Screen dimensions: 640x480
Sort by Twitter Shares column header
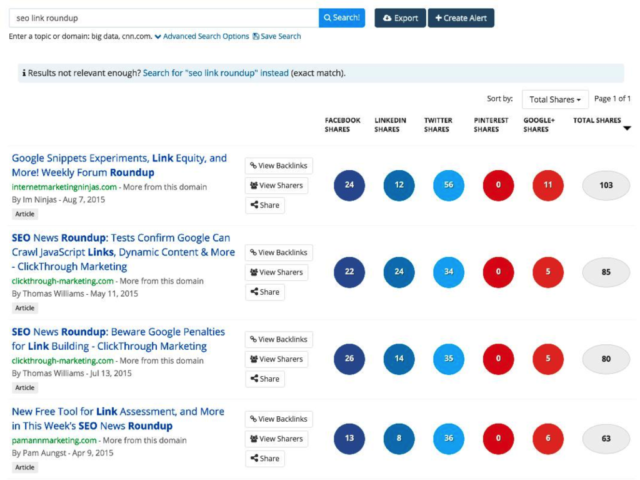[436, 124]
